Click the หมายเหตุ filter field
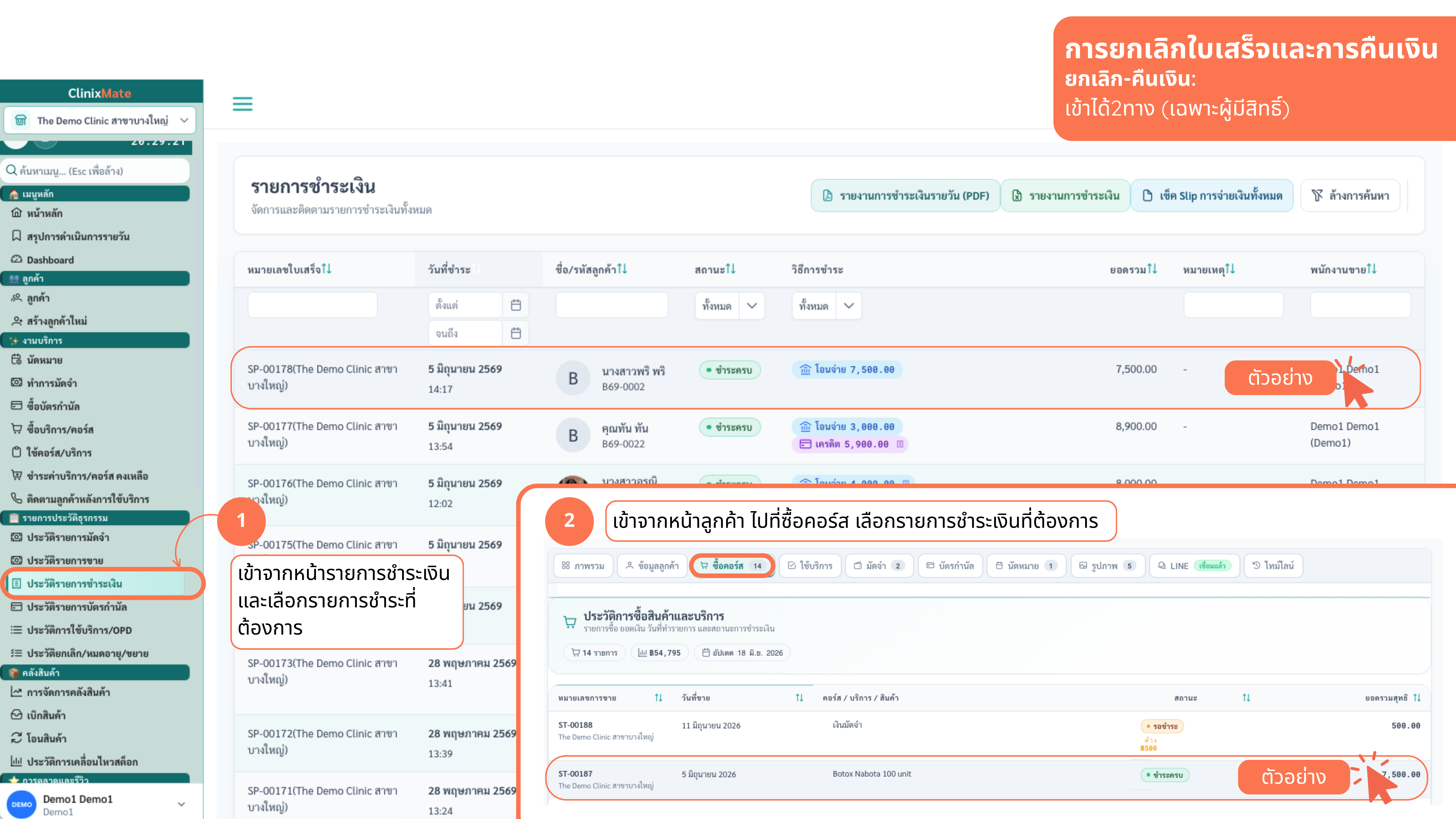 pyautogui.click(x=1233, y=305)
